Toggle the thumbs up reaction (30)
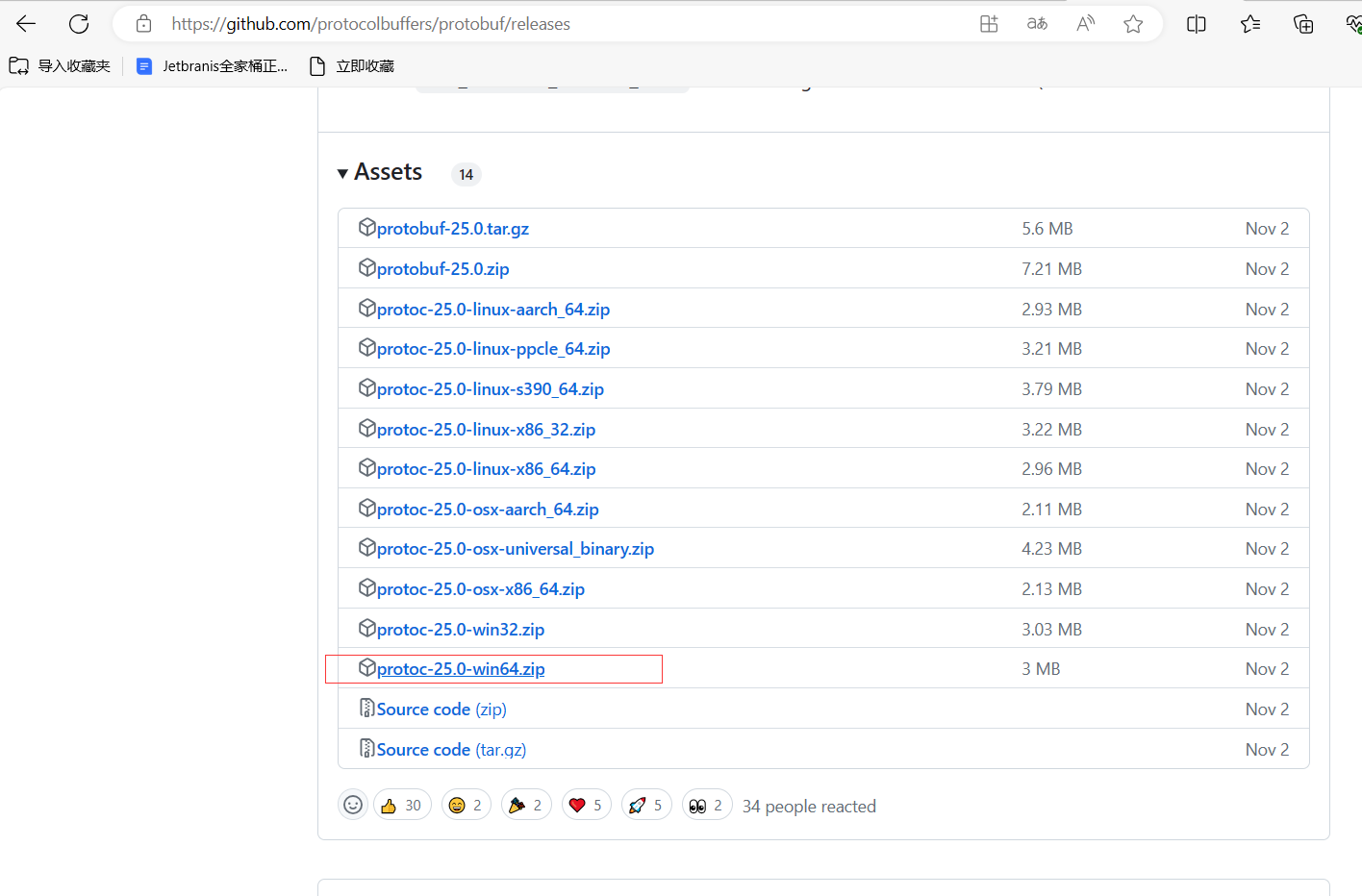Screen dimensions: 1362x896 point(402,805)
